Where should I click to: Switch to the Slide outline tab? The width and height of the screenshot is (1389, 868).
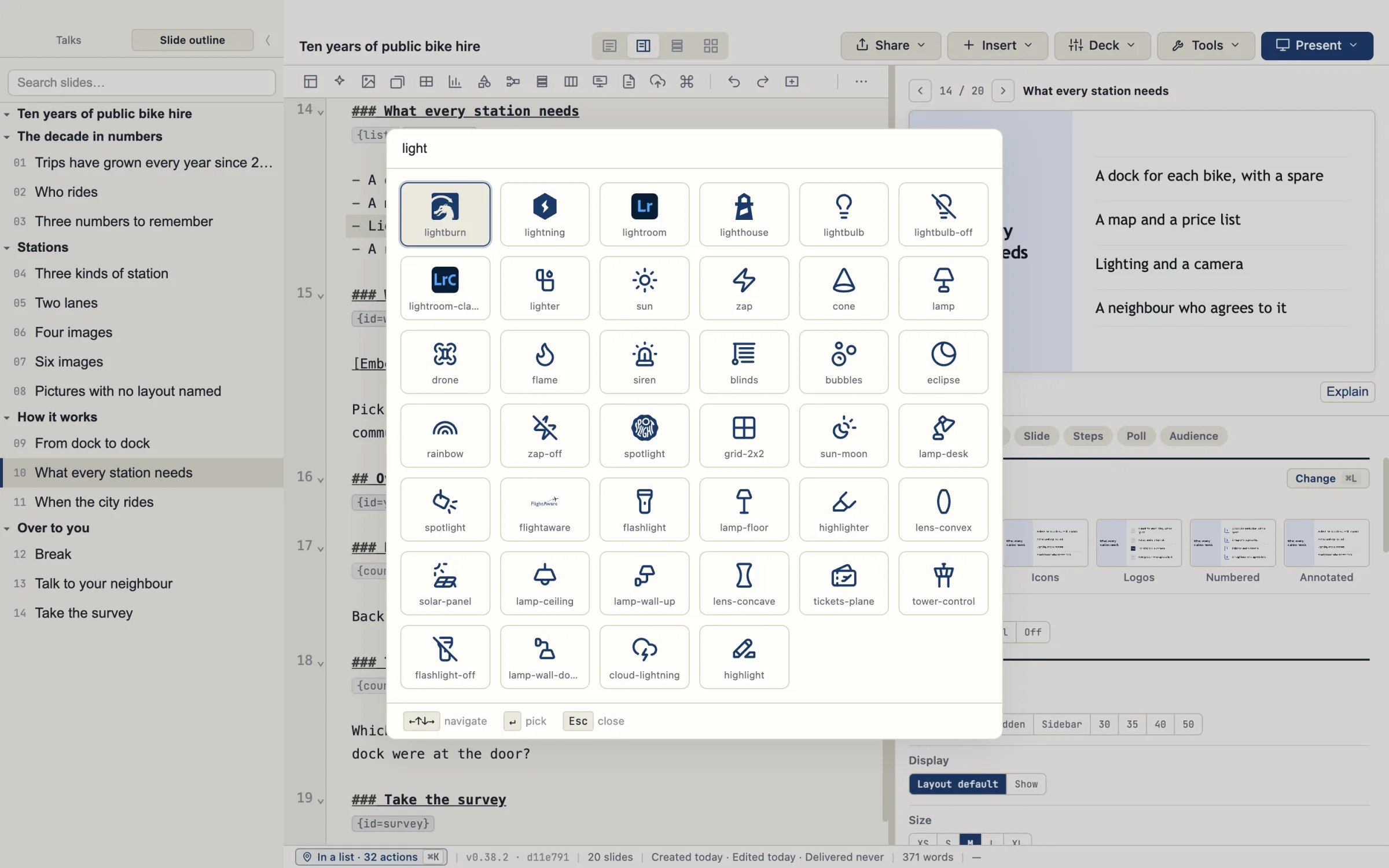coord(192,40)
